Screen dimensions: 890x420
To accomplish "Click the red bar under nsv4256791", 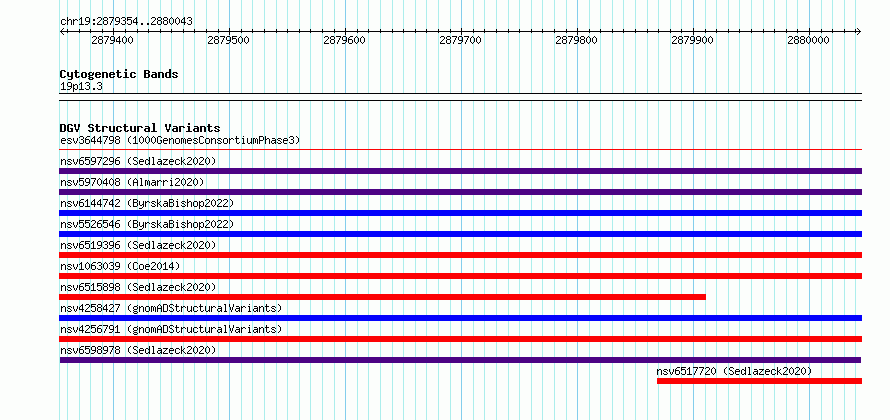I will pos(461,339).
